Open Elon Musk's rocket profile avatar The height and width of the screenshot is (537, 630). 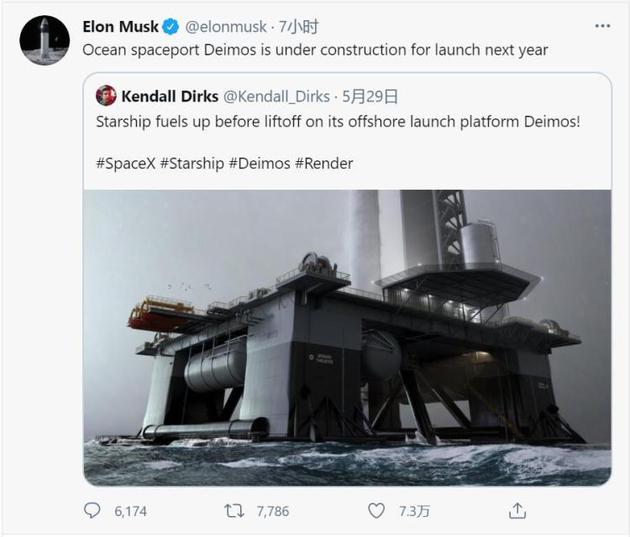point(45,41)
